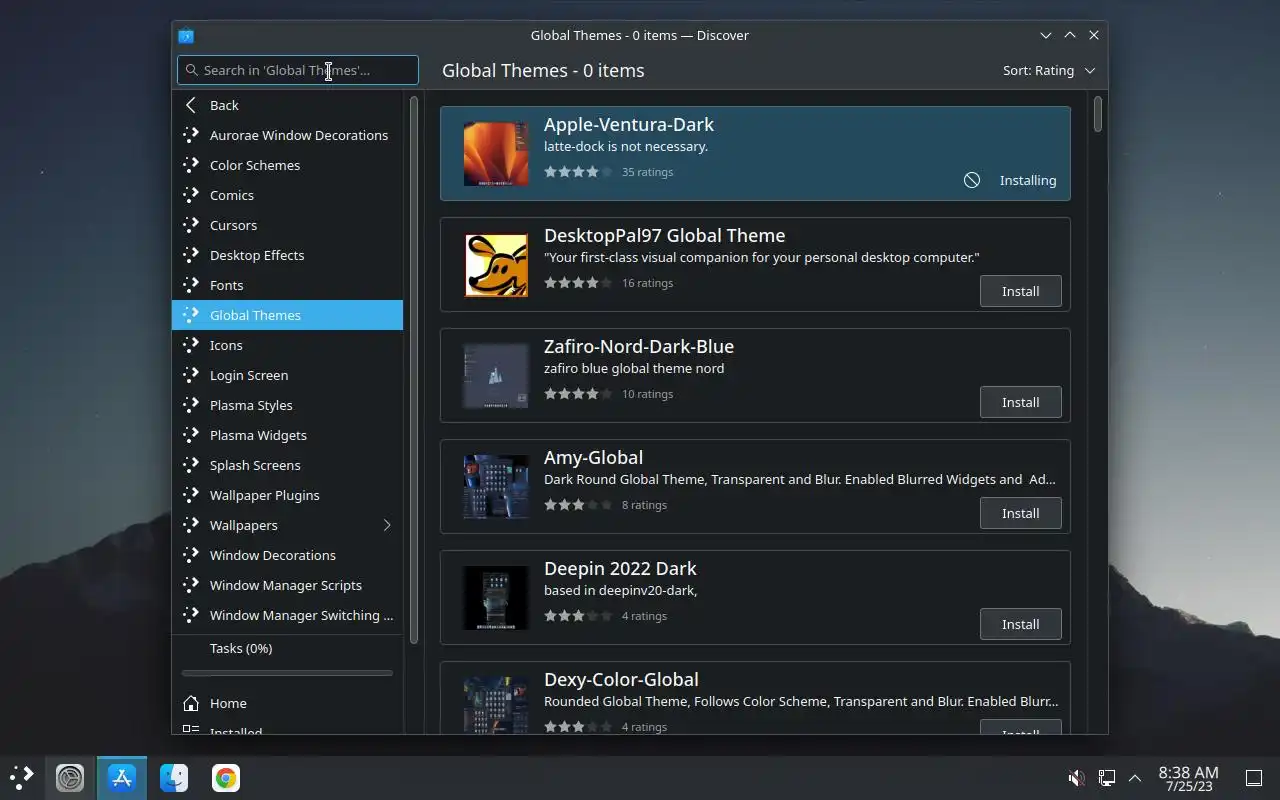Image resolution: width=1280 pixels, height=800 pixels.
Task: Open Dexy-Color-Global theme entry
Action: (x=755, y=698)
